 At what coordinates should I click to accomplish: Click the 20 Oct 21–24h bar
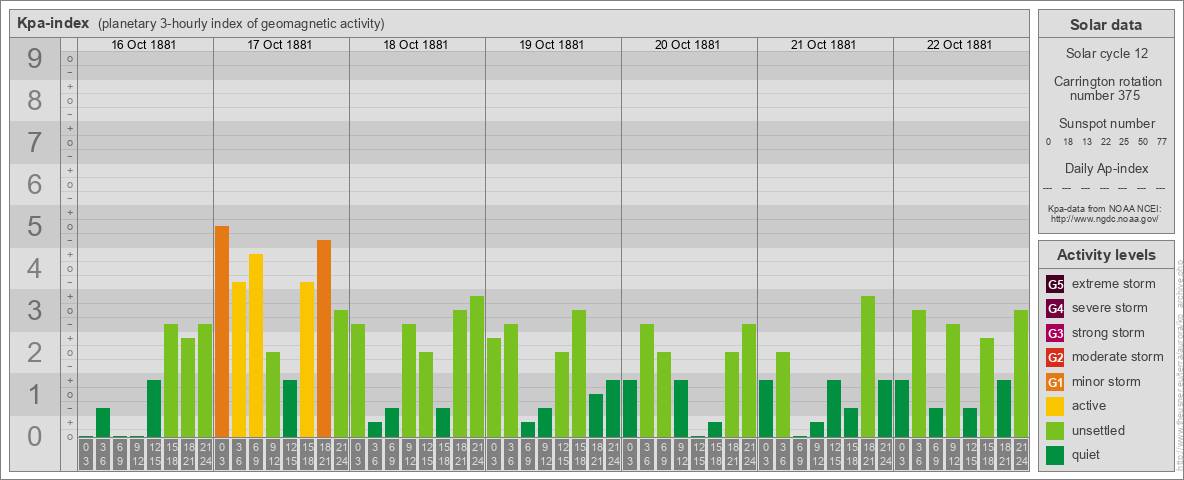point(748,380)
